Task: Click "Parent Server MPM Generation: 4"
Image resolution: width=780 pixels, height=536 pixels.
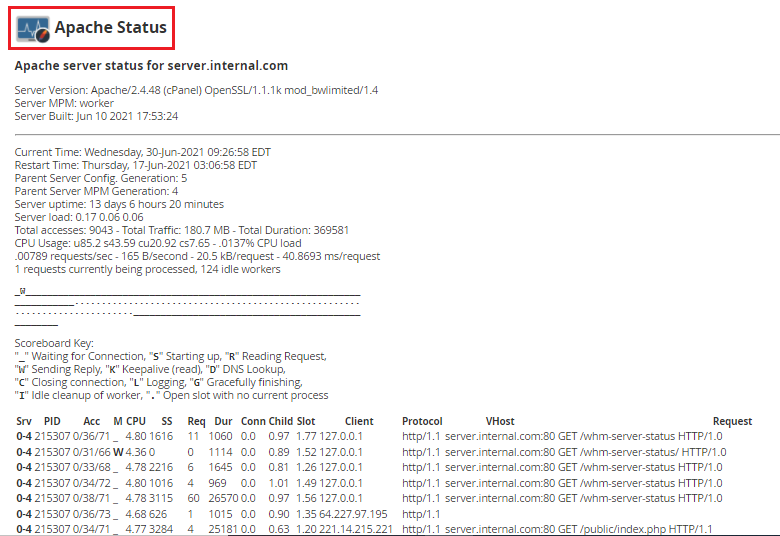Action: [x=96, y=191]
